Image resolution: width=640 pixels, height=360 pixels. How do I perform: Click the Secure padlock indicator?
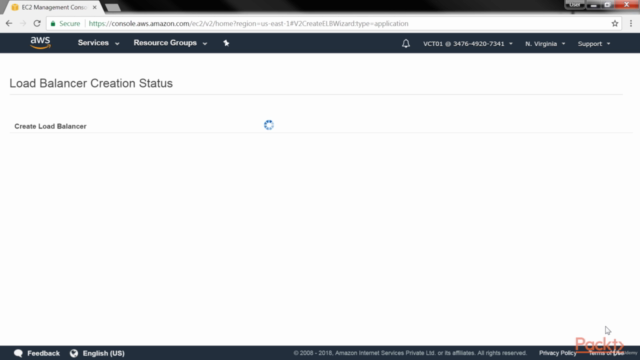pos(65,24)
